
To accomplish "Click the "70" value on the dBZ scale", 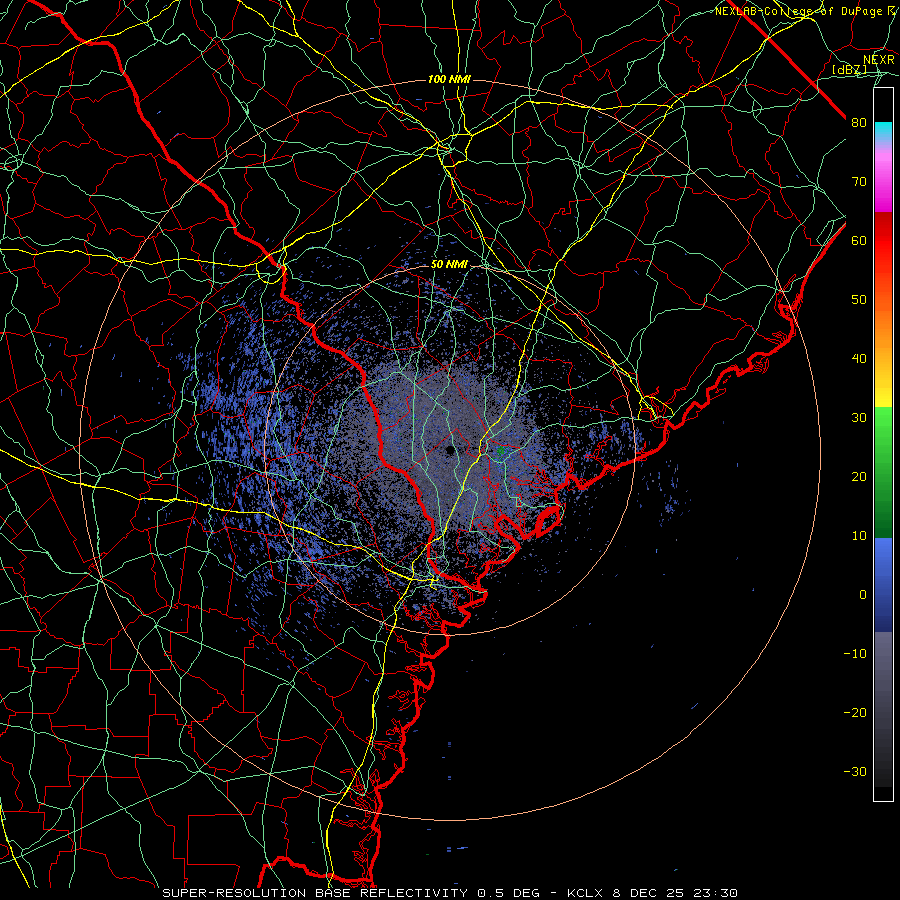I will (x=859, y=181).
